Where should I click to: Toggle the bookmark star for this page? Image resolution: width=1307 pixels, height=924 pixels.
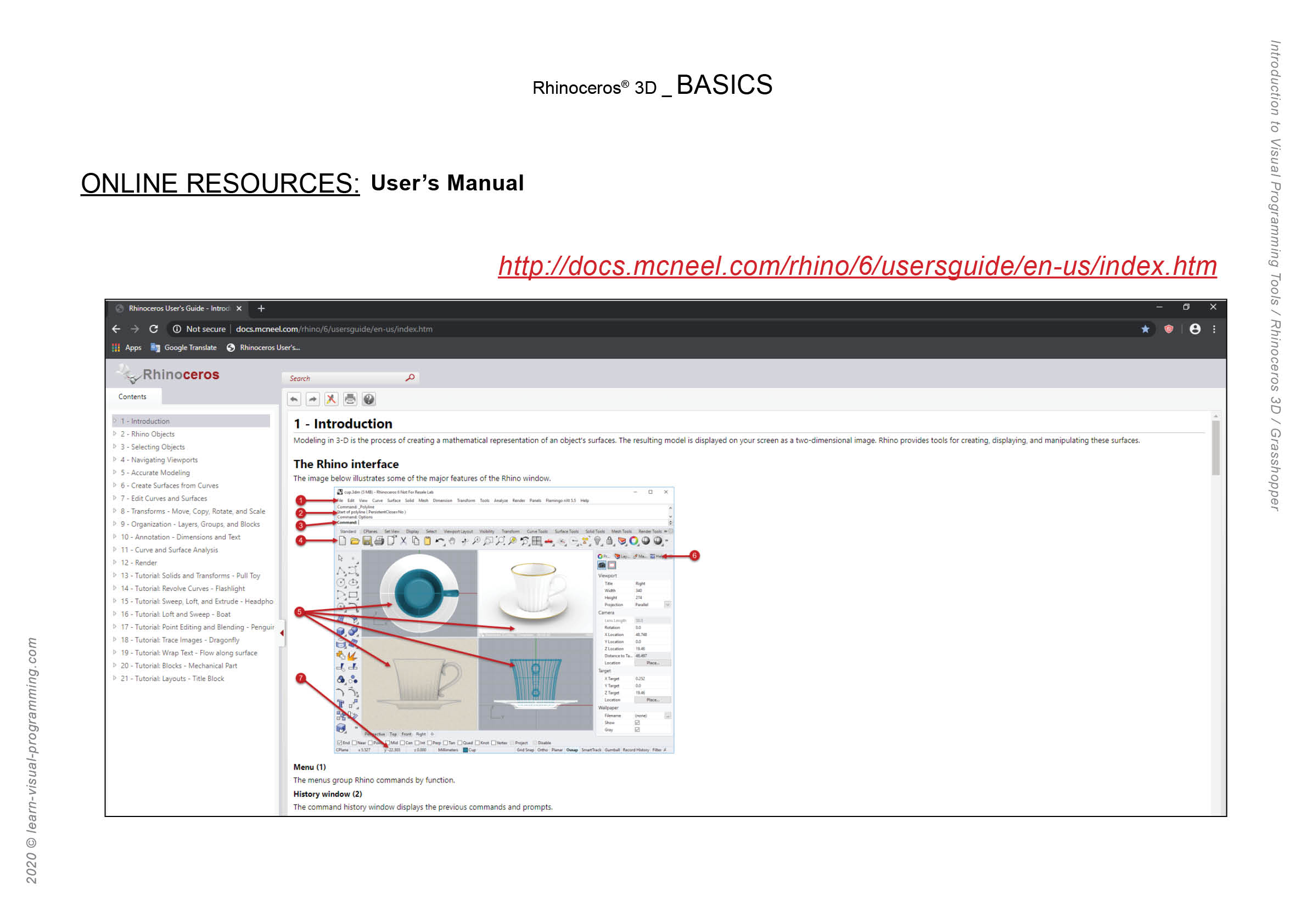pyautogui.click(x=1145, y=329)
